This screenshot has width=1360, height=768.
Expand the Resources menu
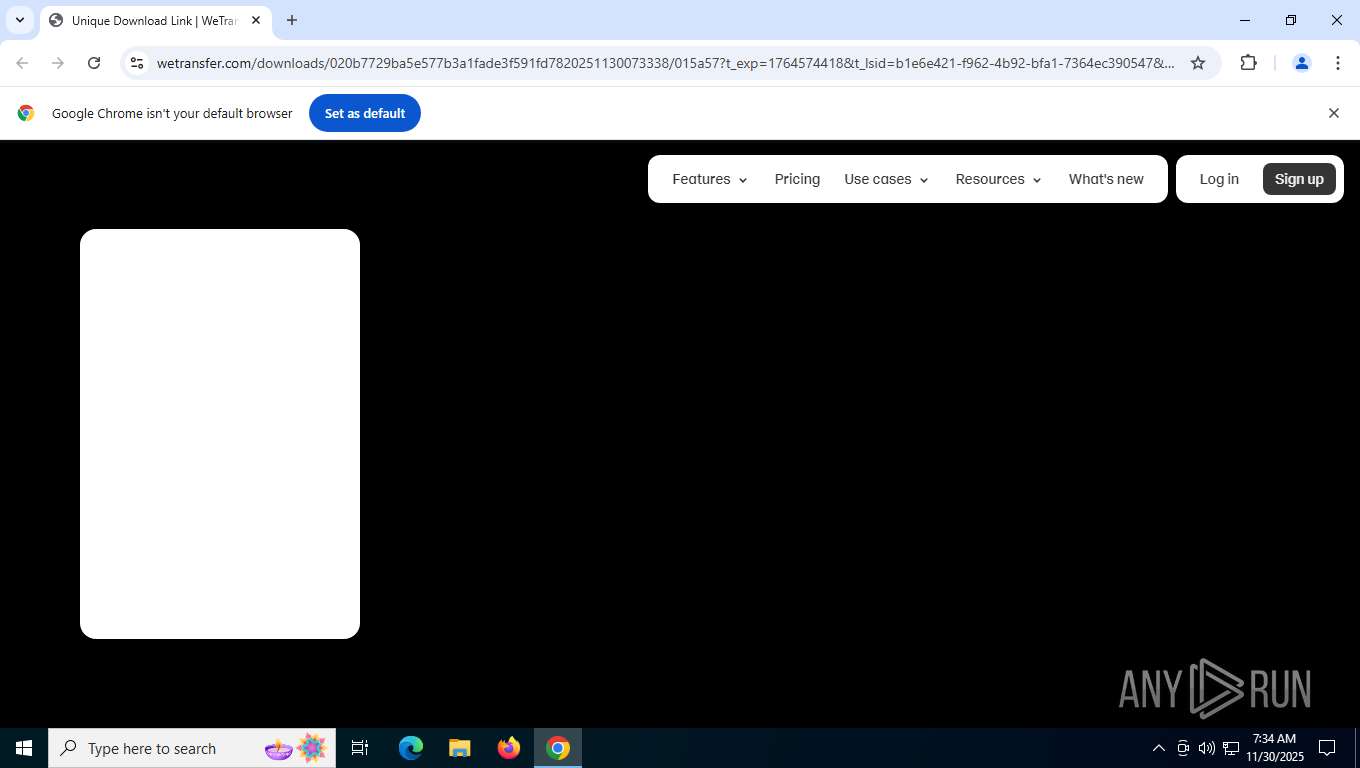(x=998, y=179)
